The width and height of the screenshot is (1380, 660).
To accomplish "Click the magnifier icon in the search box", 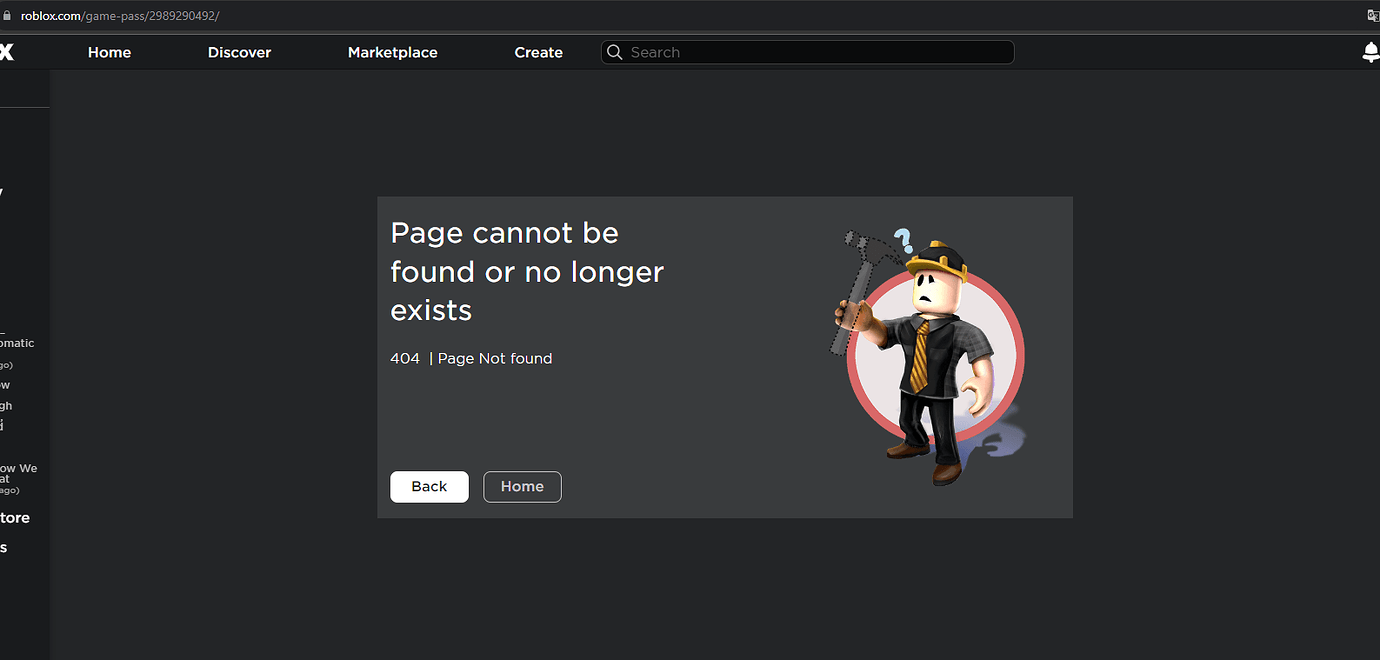I will tap(614, 52).
